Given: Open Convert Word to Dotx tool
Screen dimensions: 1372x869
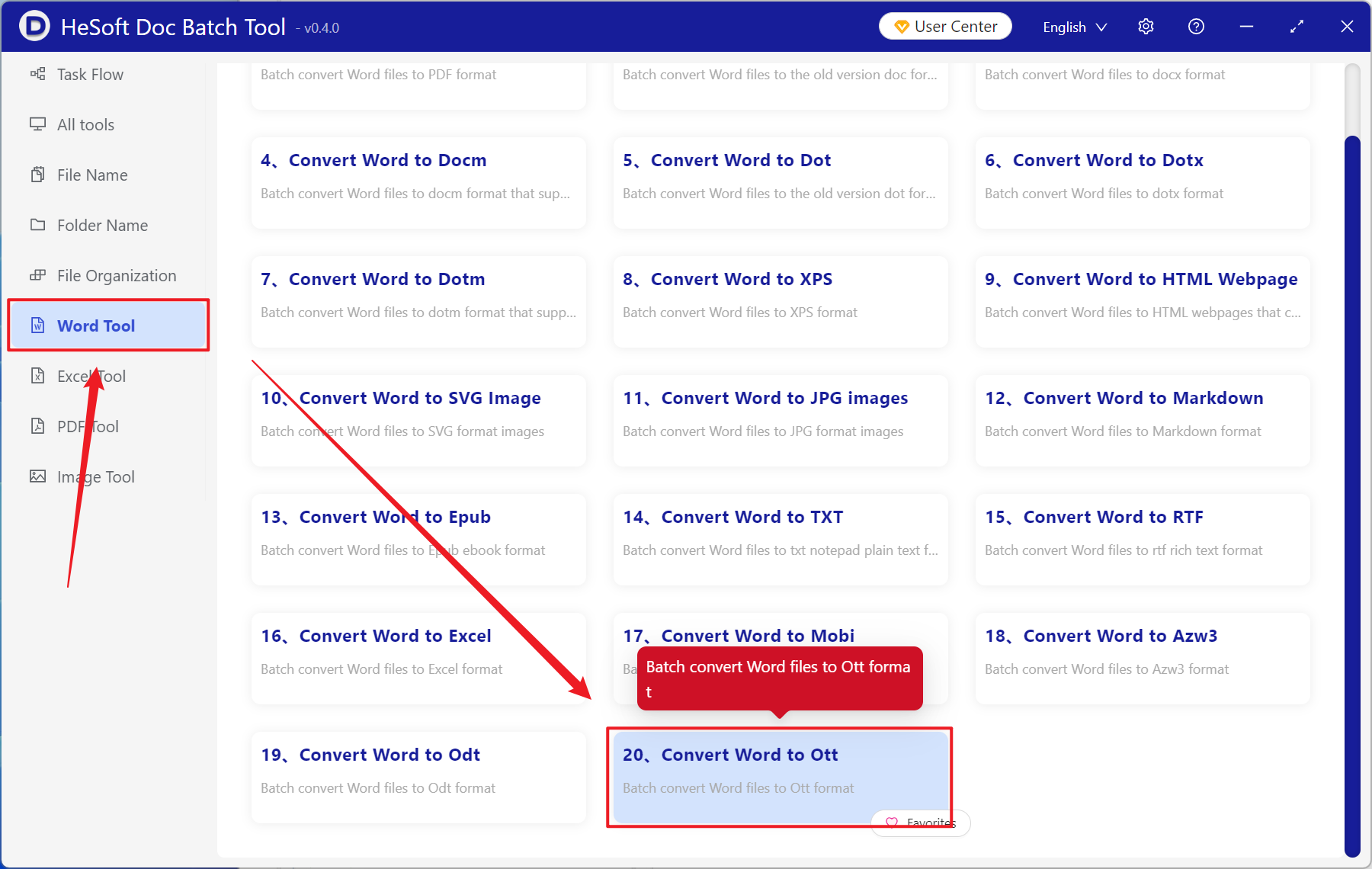Looking at the screenshot, I should coord(1143,183).
